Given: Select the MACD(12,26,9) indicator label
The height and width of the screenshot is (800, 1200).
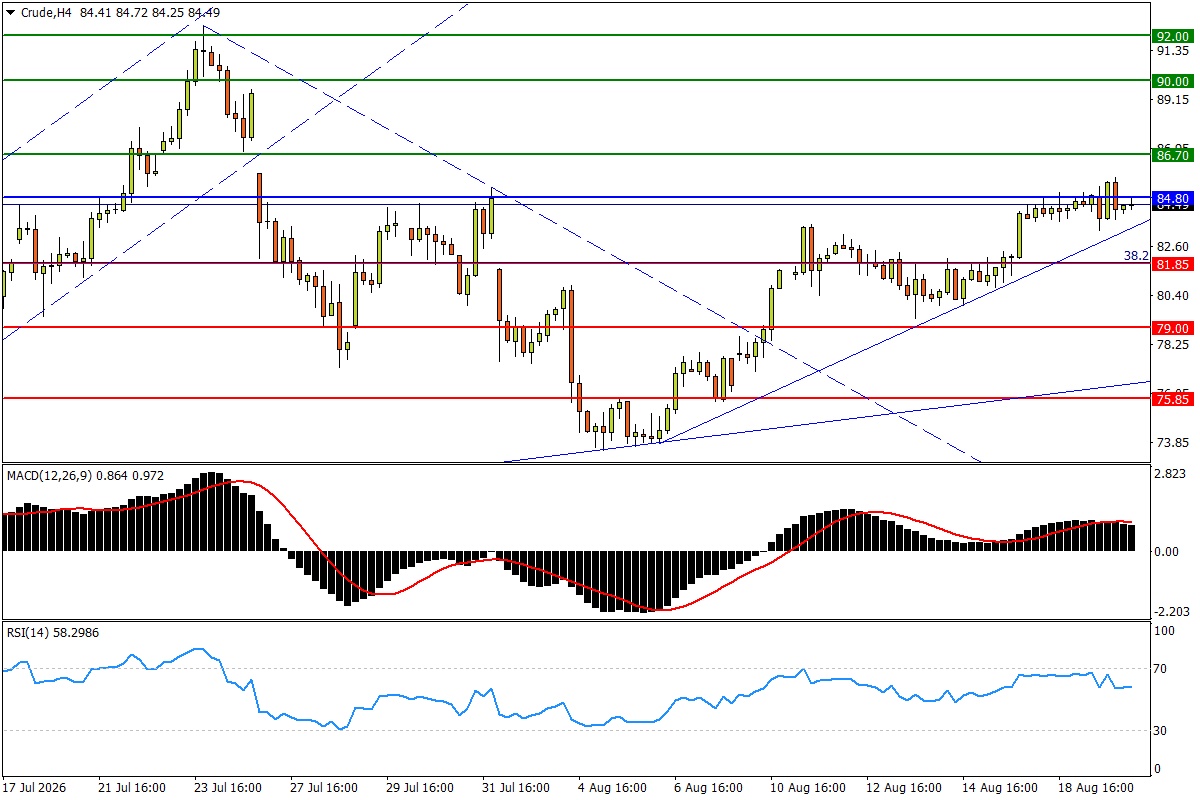Looking at the screenshot, I should 49,476.
